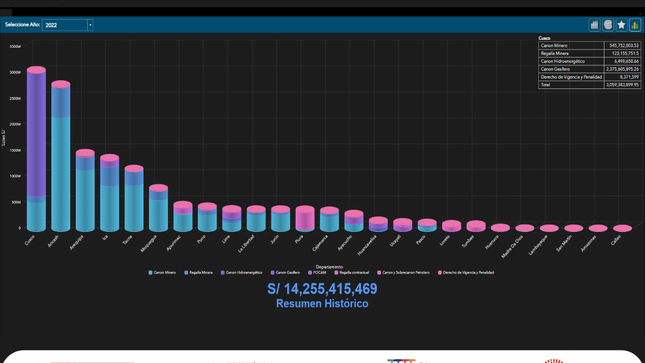Click the Loreto axis label
This screenshot has height=363, width=645.
pyautogui.click(x=445, y=240)
